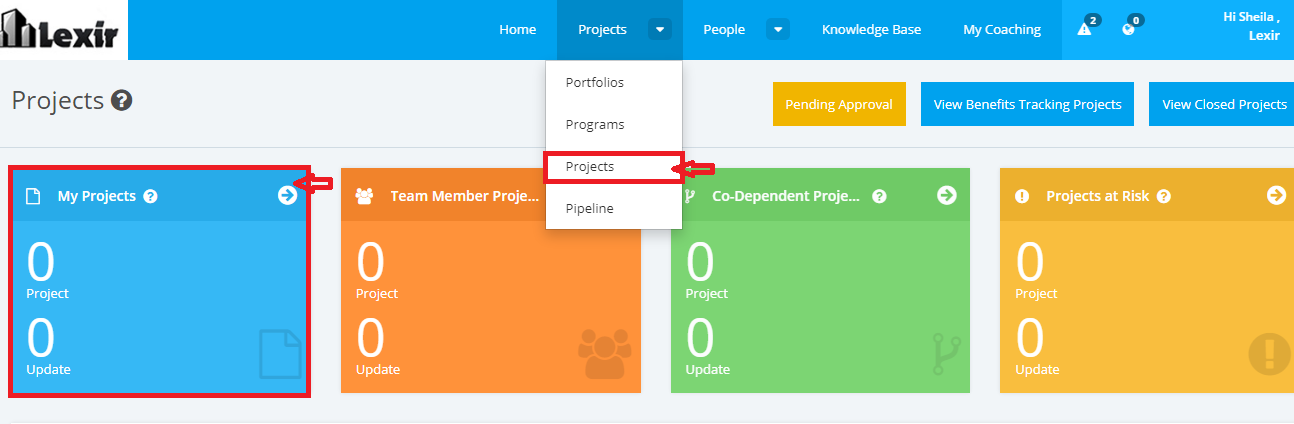
Task: Go to the Home page
Action: pos(518,30)
